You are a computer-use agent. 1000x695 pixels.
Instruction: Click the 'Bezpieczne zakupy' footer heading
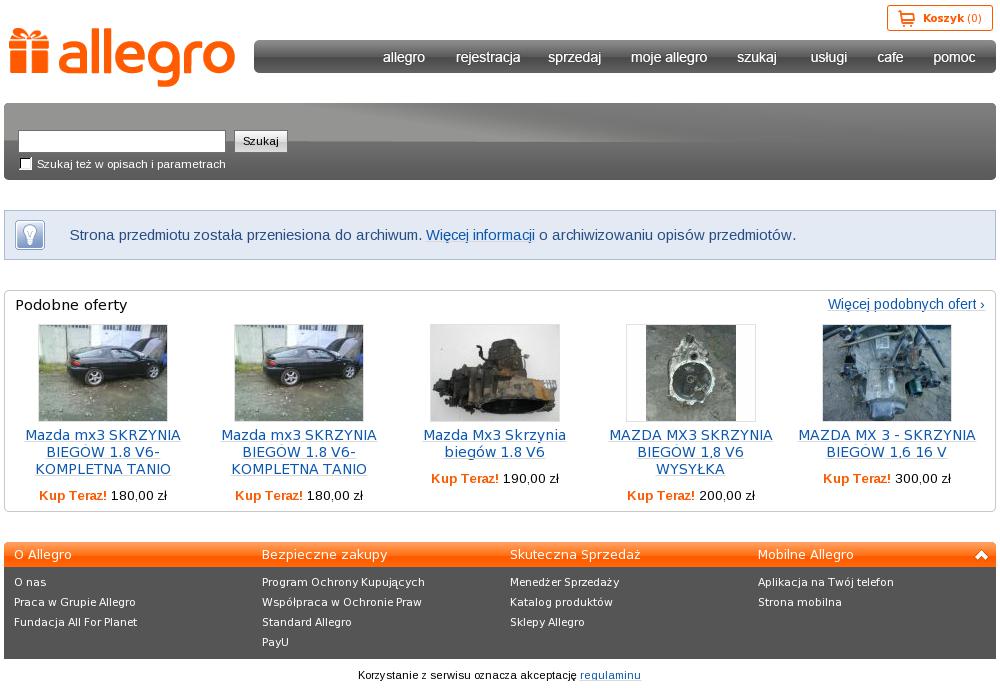tap(325, 555)
